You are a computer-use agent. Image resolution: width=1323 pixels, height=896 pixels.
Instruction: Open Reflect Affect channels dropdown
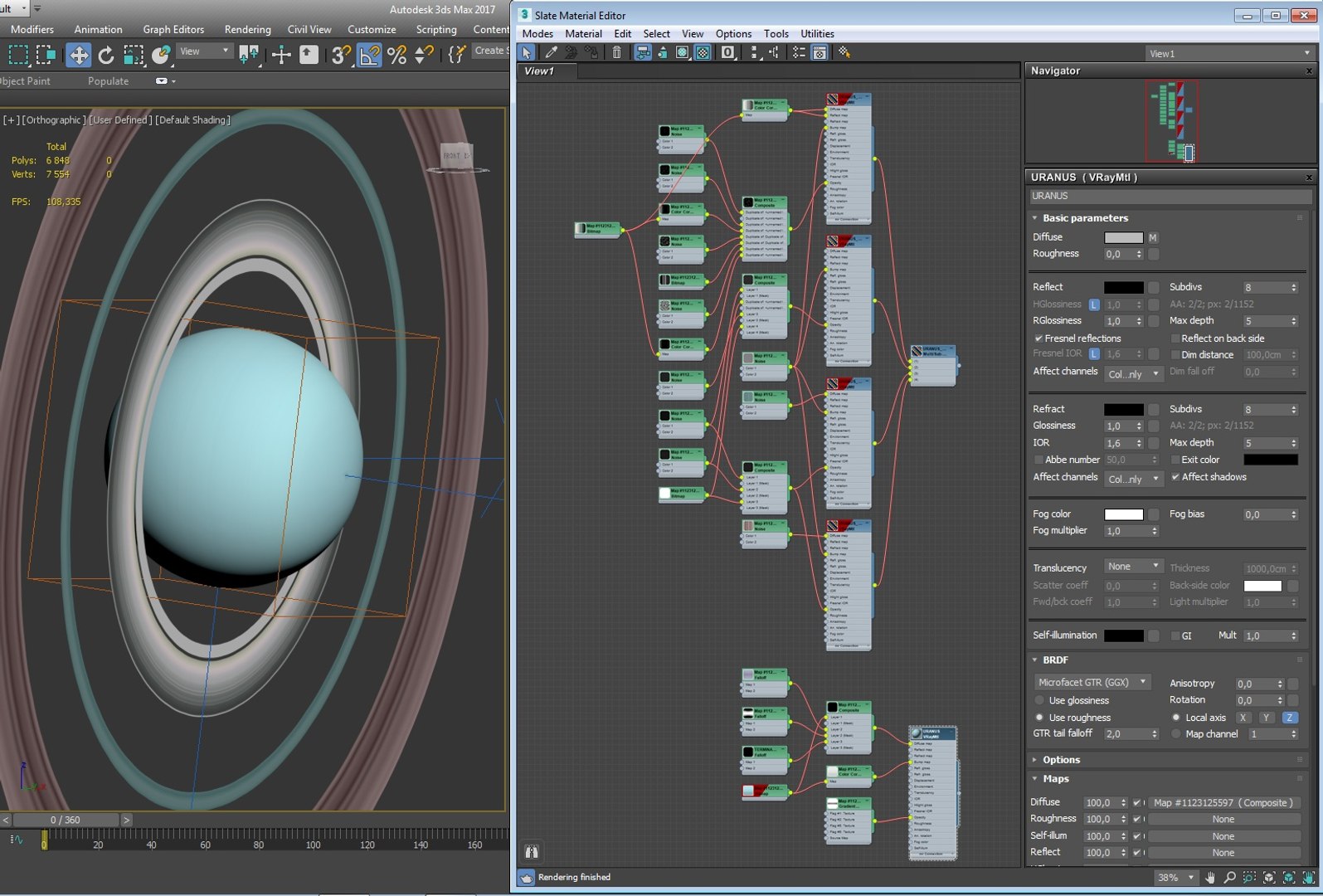[1133, 374]
